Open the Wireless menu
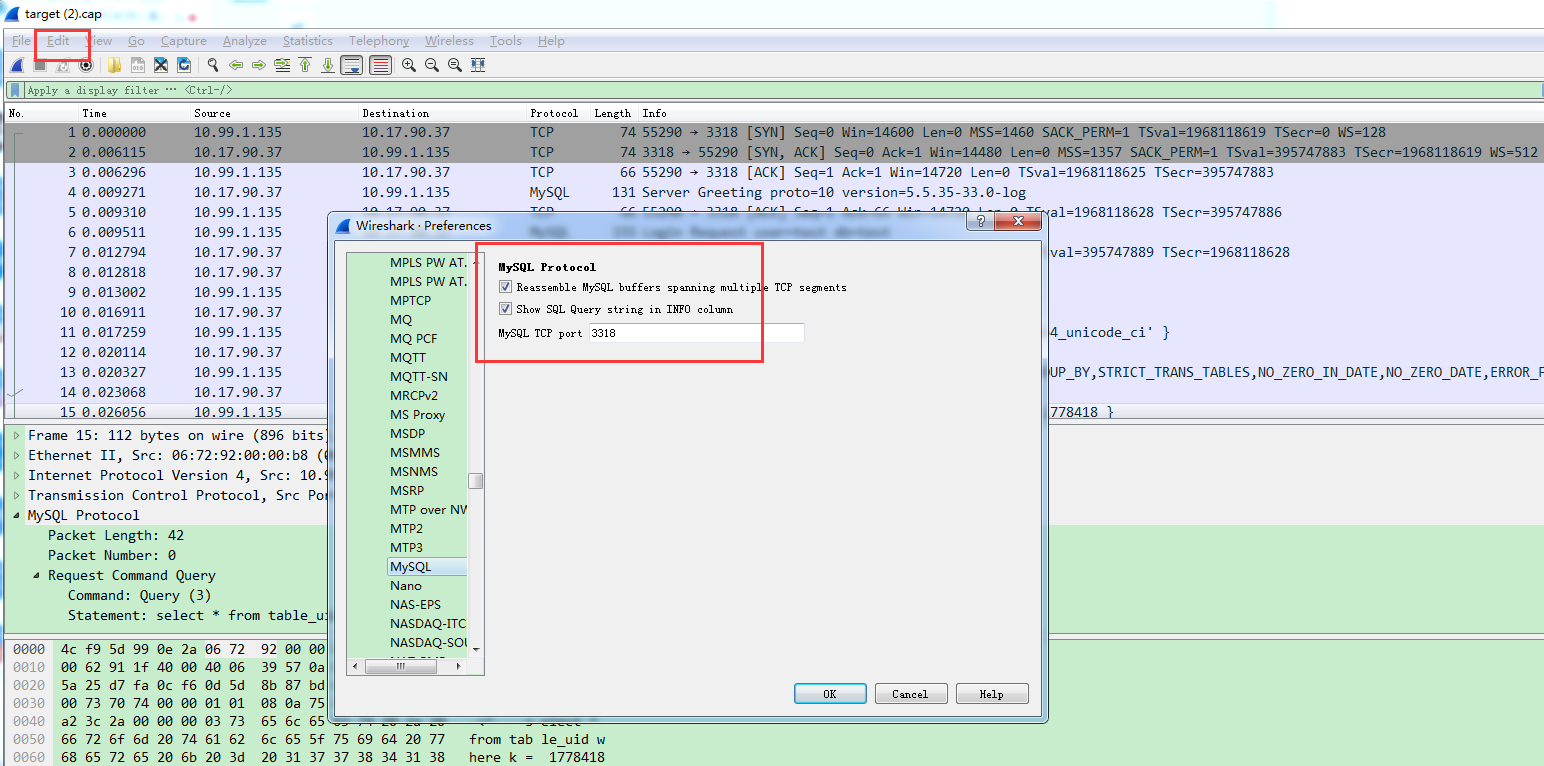 tap(449, 41)
